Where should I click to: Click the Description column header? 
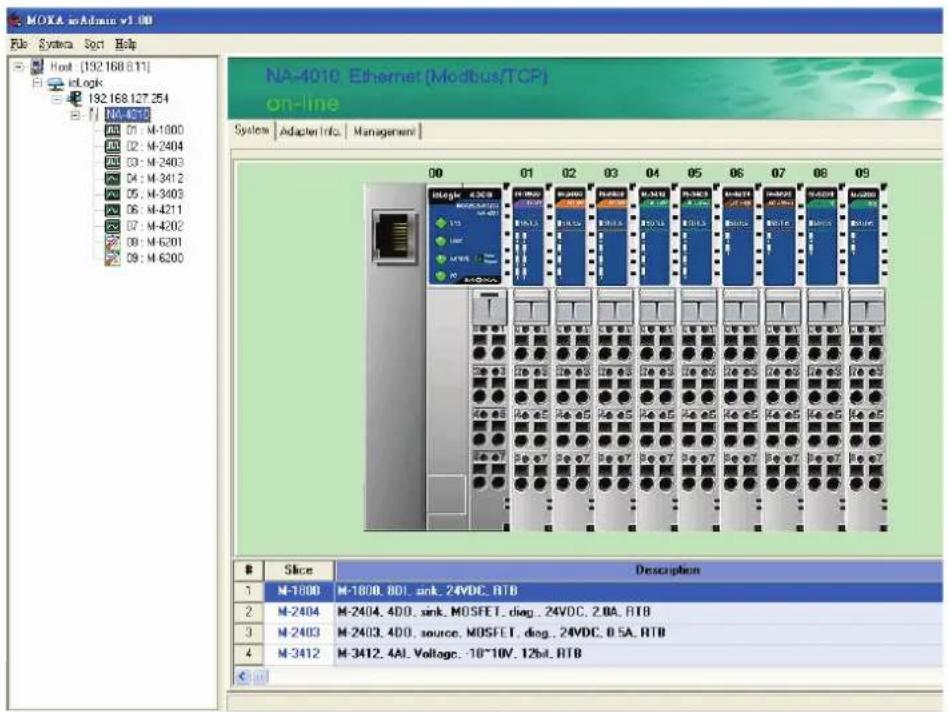coord(639,570)
